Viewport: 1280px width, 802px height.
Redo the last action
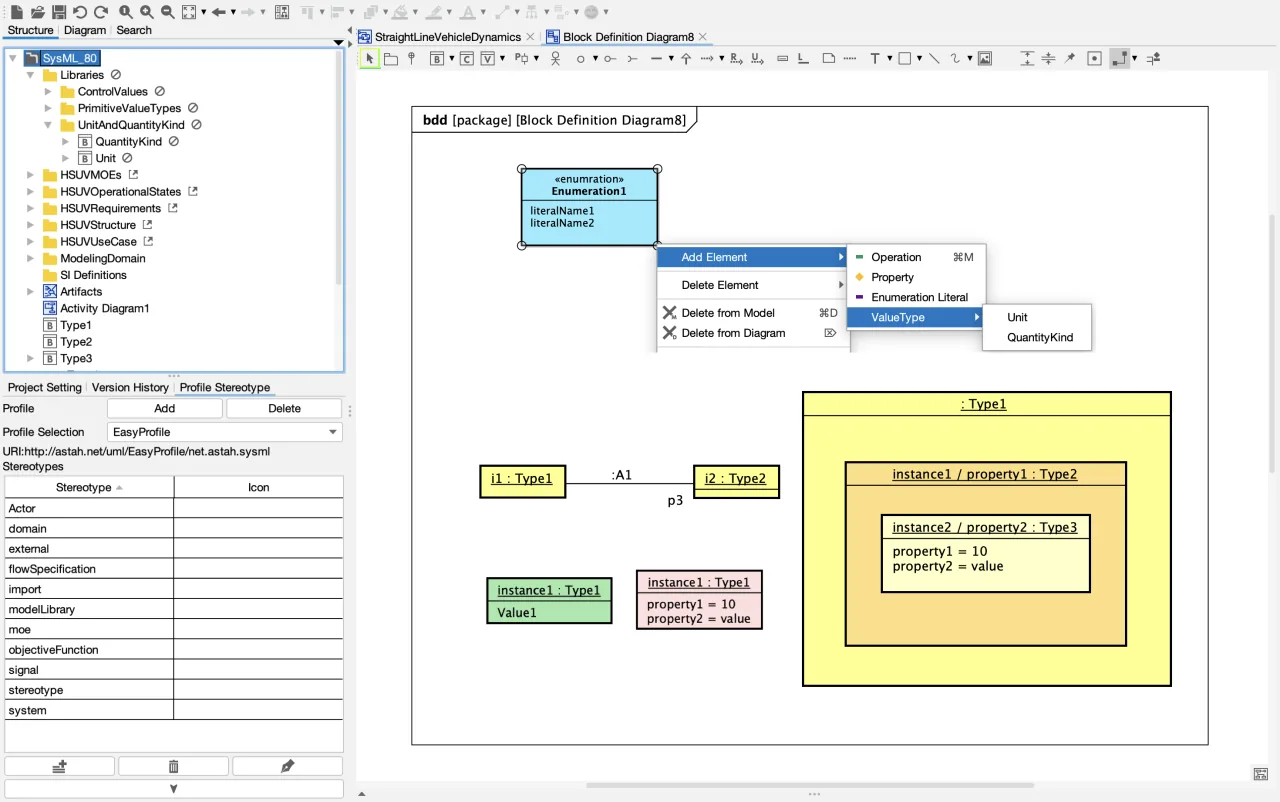coord(101,12)
